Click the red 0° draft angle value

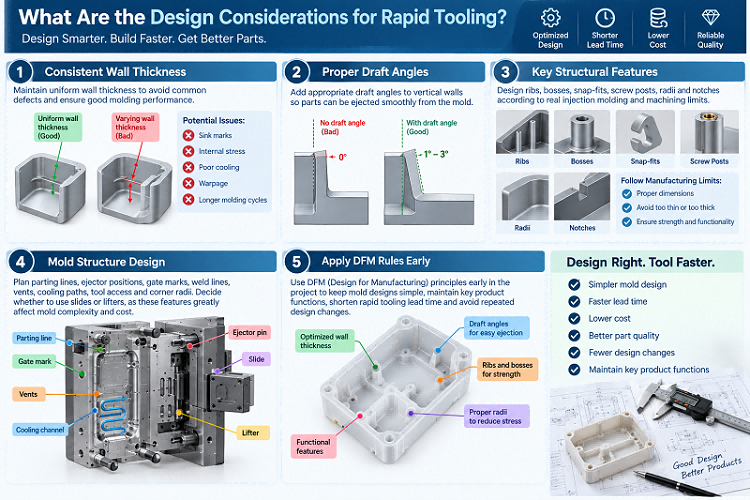pos(342,157)
